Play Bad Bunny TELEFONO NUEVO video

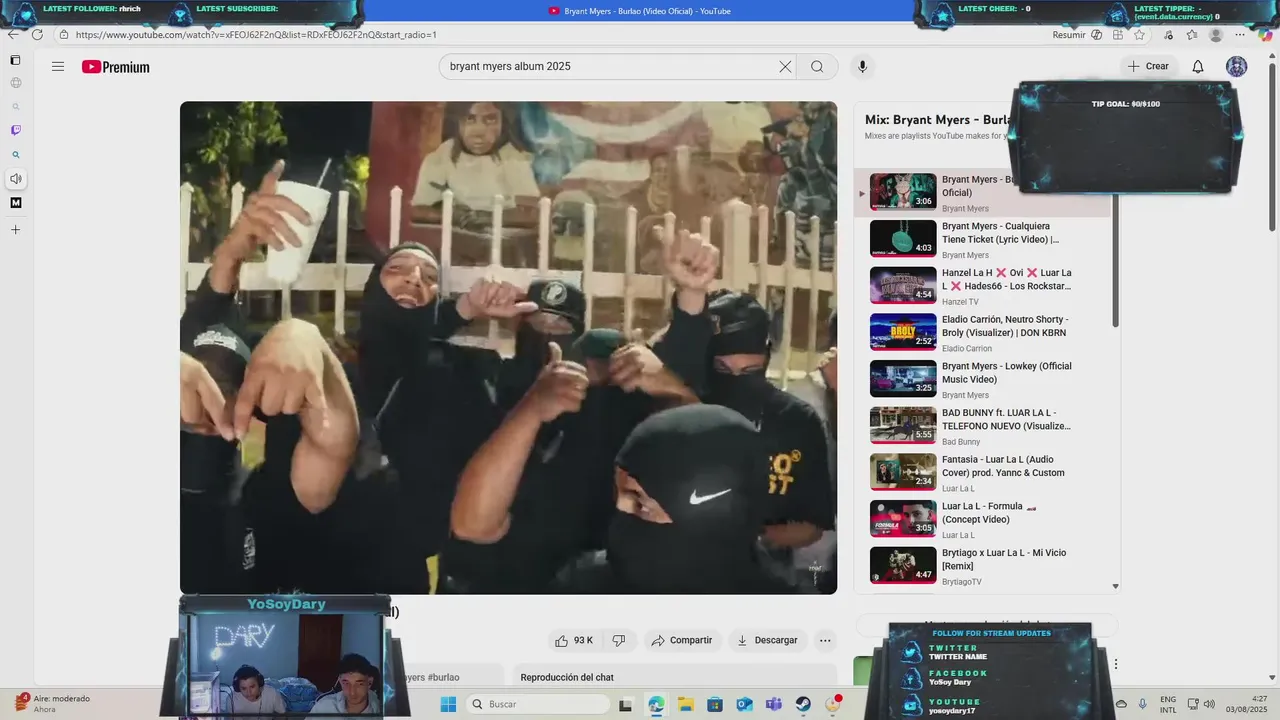[982, 427]
